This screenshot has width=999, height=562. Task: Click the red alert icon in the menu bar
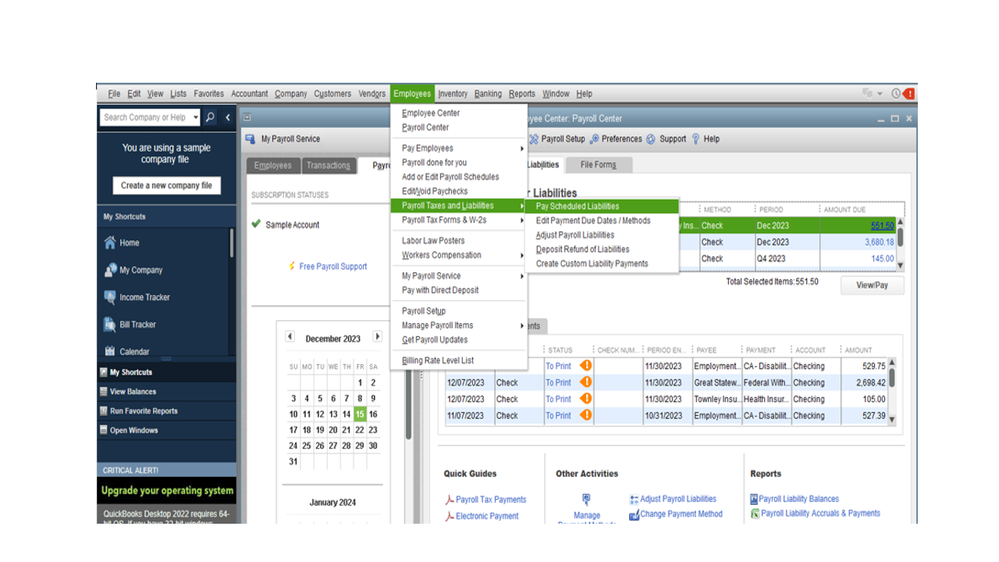(x=909, y=94)
